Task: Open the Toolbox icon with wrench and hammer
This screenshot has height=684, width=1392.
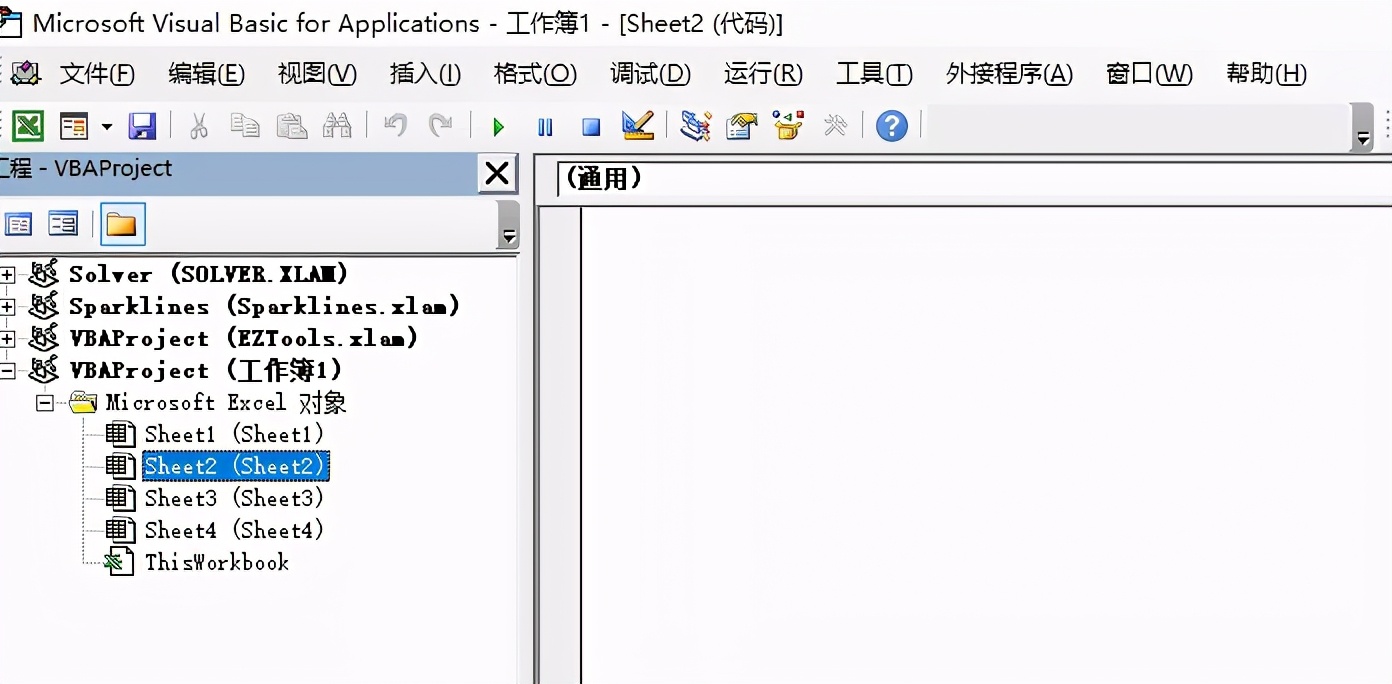Action: tap(835, 126)
